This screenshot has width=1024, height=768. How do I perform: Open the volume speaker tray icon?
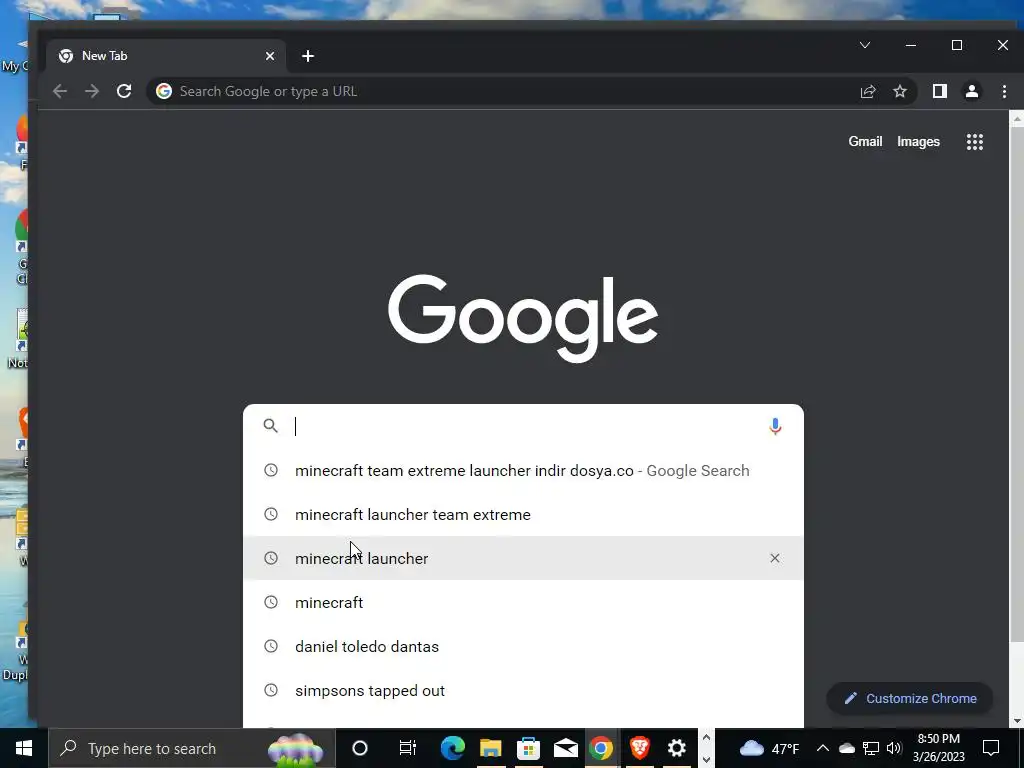coord(894,748)
